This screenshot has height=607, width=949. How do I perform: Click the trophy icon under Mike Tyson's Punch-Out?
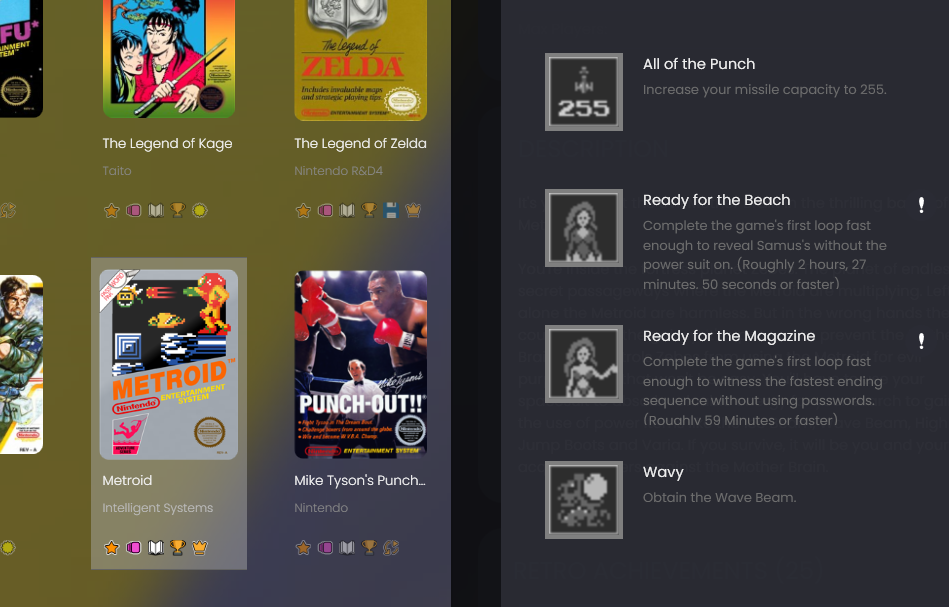pos(369,548)
